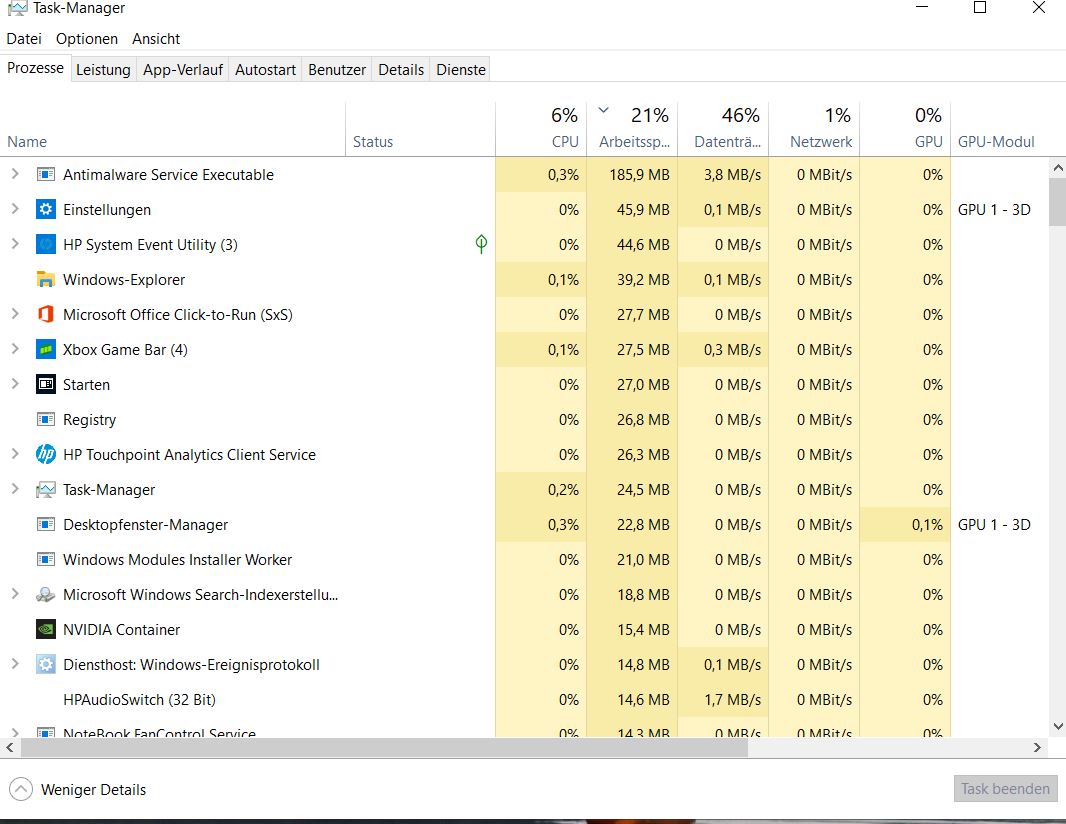Screen dimensions: 1066x824
Task: Click the Starten process icon
Action: [46, 385]
